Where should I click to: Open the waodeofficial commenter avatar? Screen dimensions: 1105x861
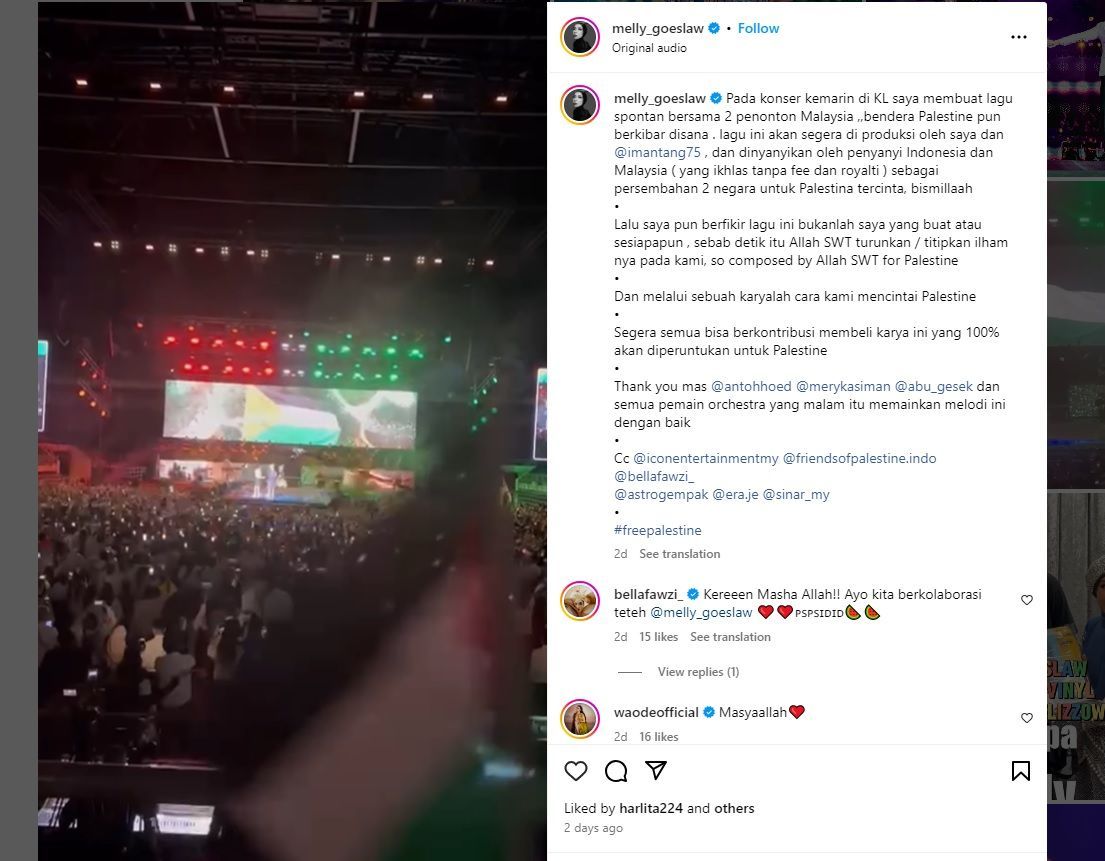pos(580,719)
